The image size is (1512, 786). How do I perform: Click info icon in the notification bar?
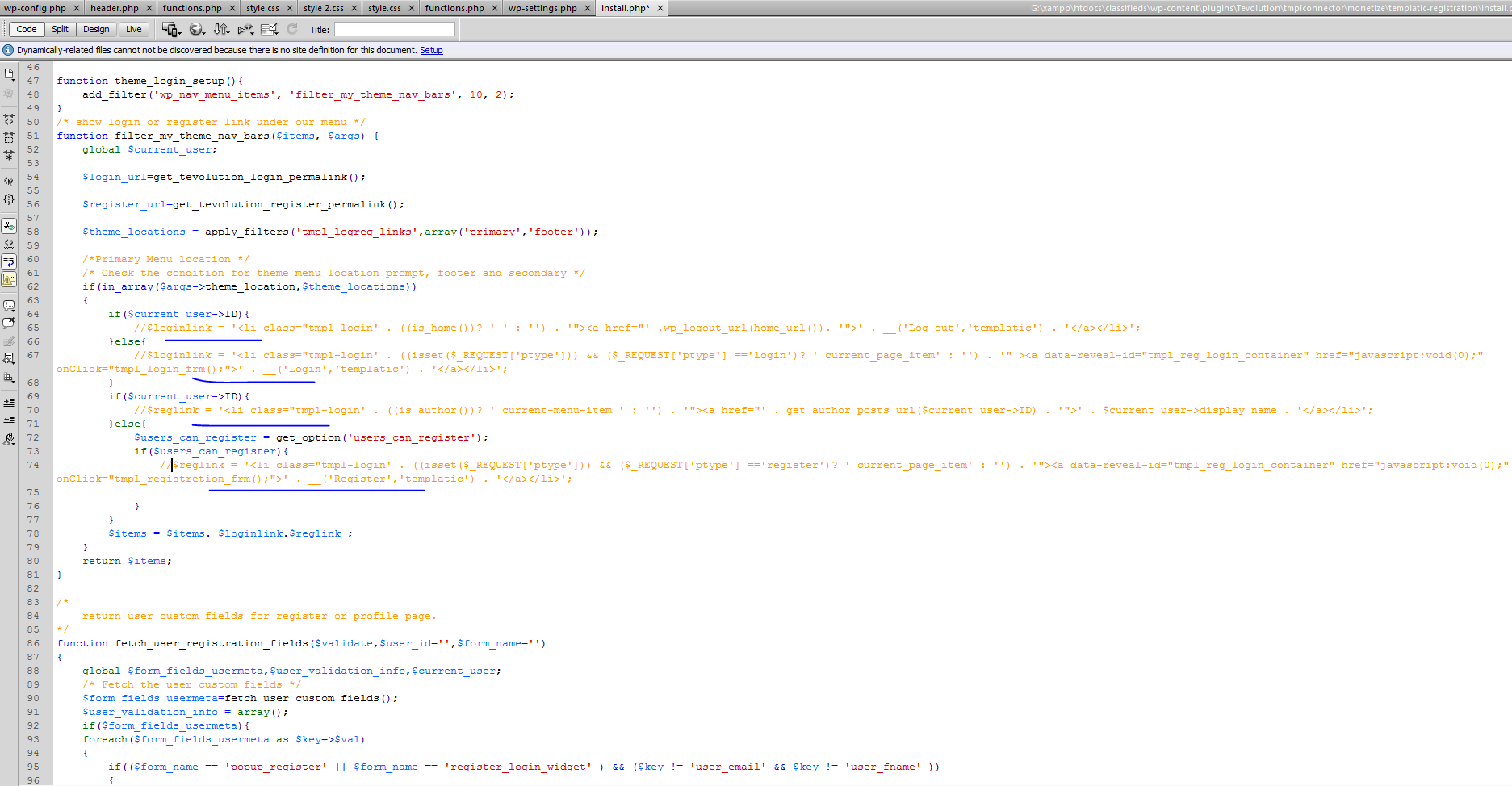pyautogui.click(x=8, y=50)
